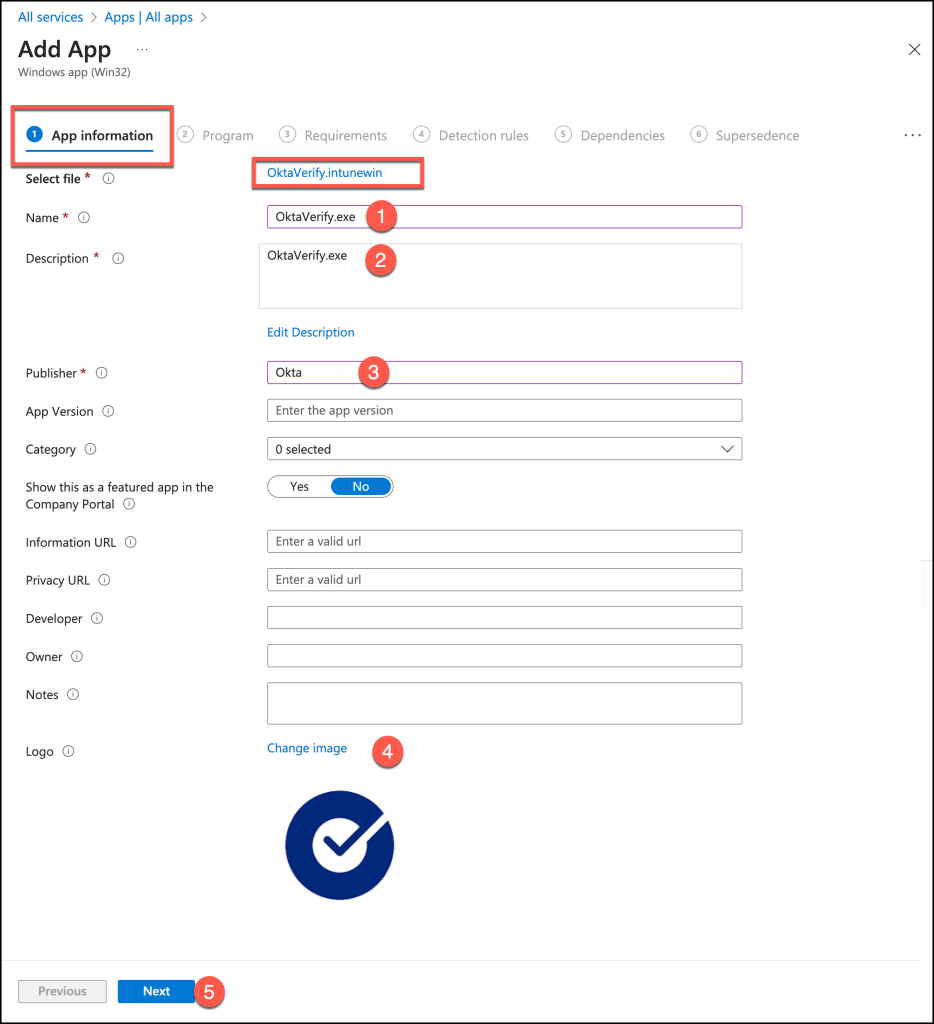The height and width of the screenshot is (1024, 934).
Task: Open the OktaVerify.intunewin file link
Action: pos(324,173)
